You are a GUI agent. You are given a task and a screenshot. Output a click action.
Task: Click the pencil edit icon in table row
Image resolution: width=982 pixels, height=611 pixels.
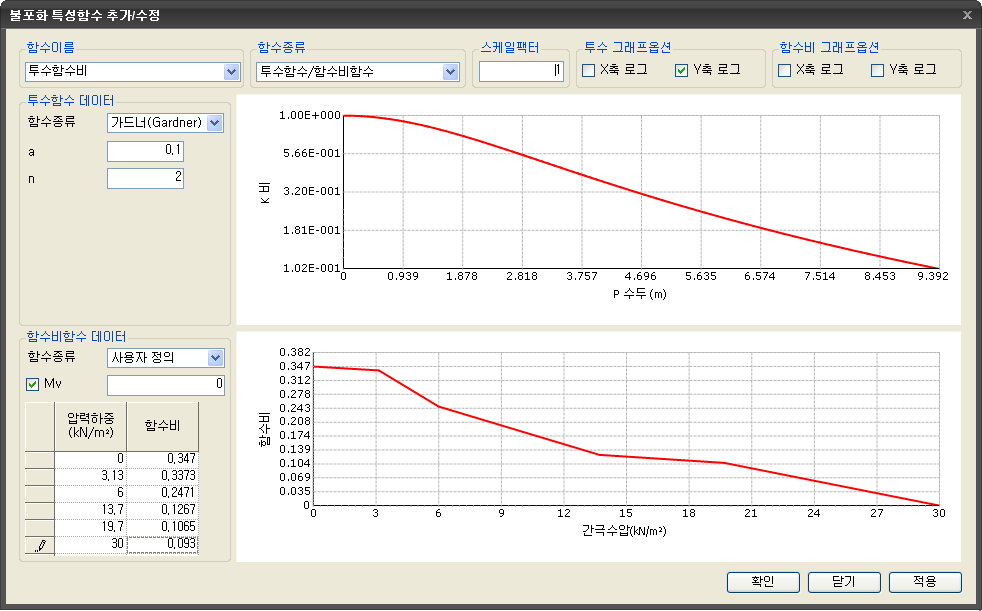tap(40, 545)
